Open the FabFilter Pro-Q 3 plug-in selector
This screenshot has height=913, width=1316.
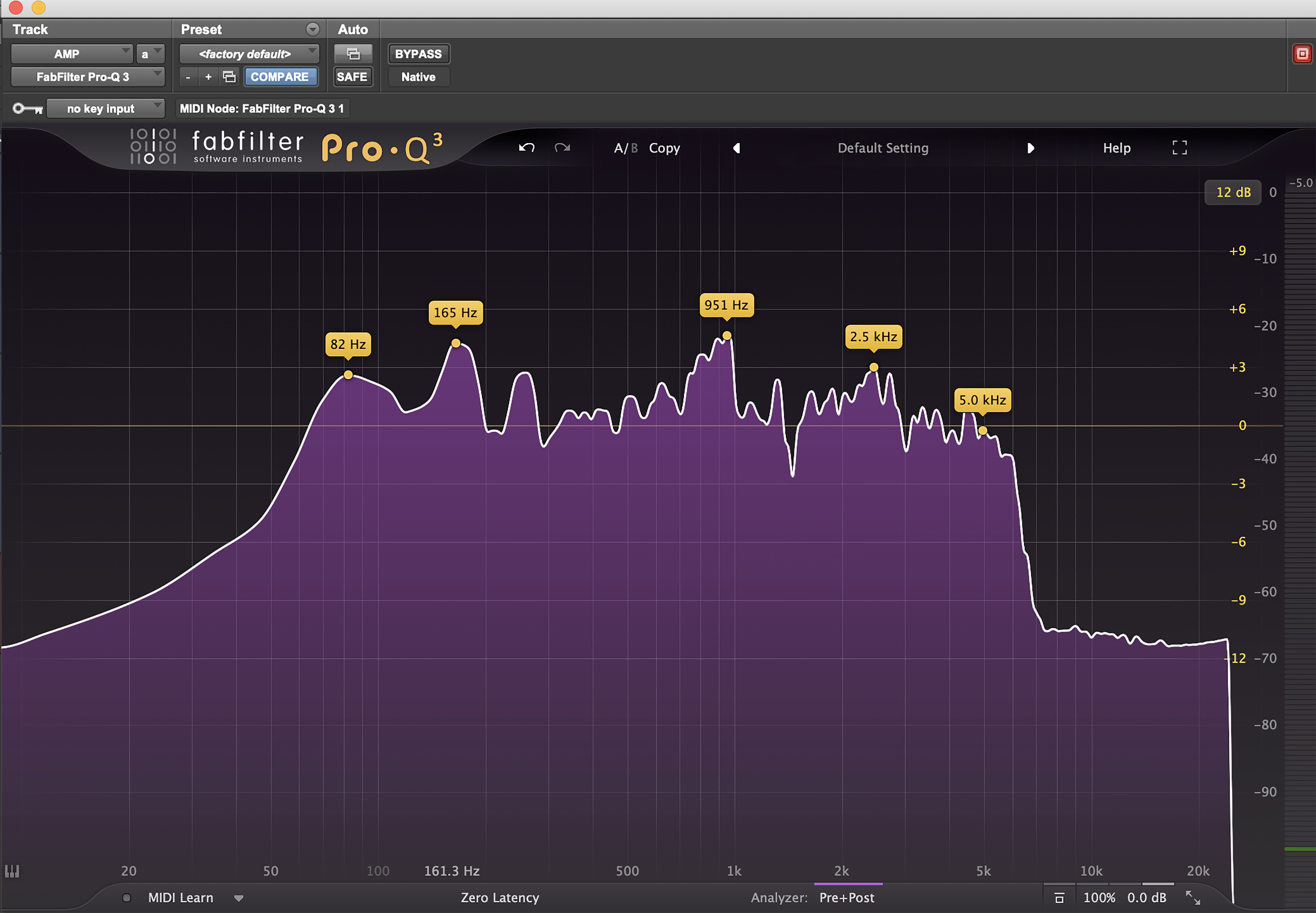(x=88, y=77)
